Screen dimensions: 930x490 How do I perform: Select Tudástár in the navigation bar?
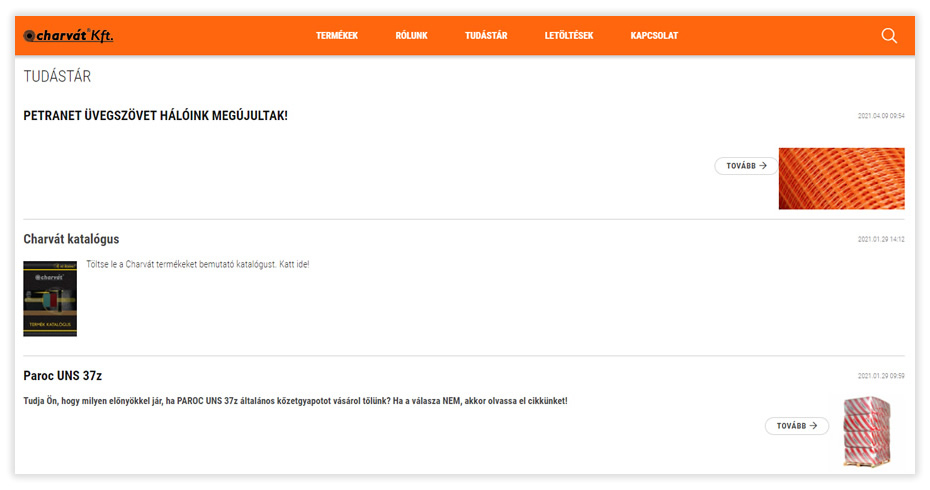(x=486, y=36)
